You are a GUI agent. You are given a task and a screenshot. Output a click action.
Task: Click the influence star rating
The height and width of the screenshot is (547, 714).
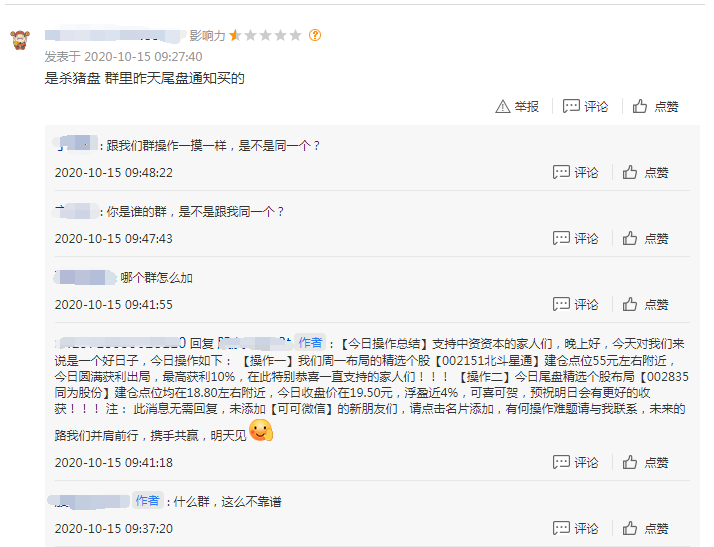click(265, 35)
